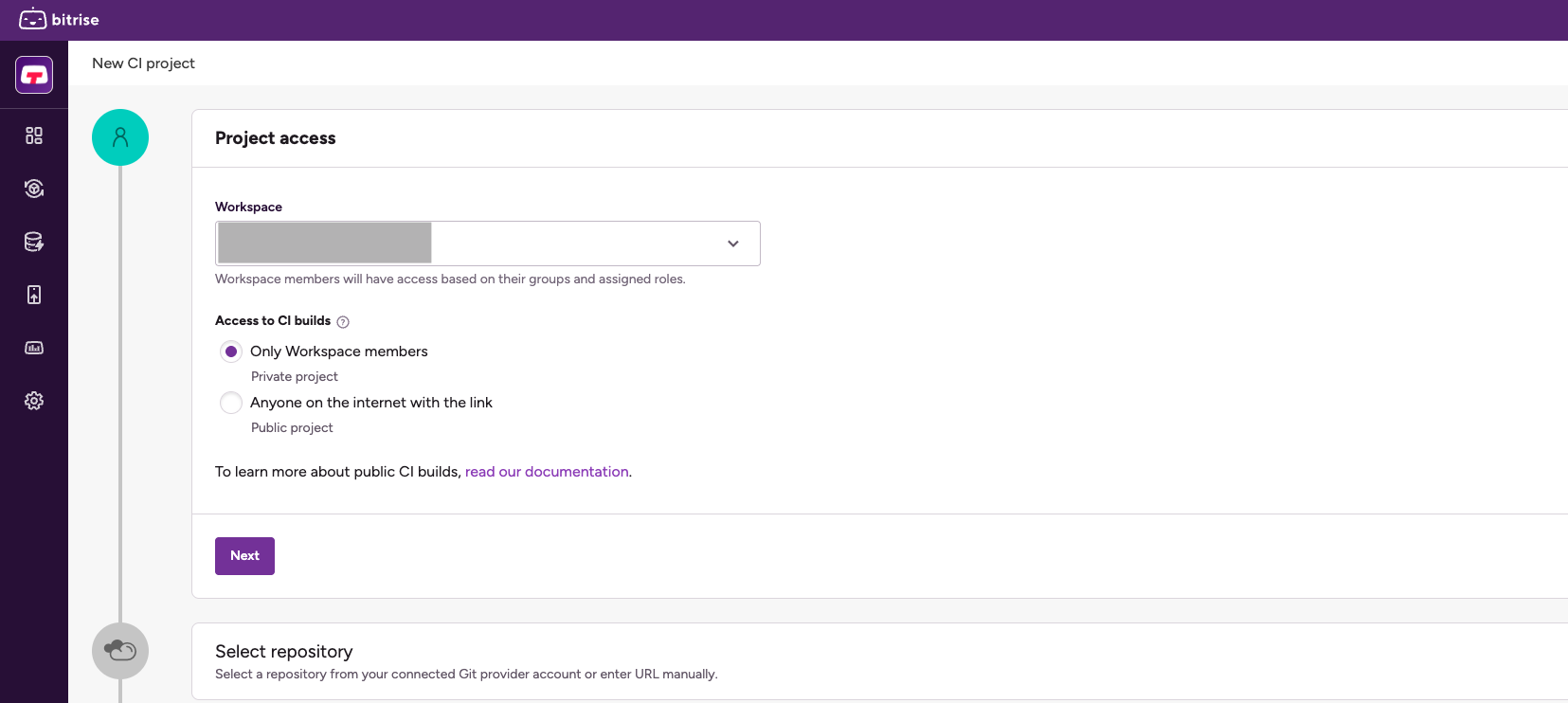Select the Only Workspace members radio button
This screenshot has width=1568, height=703.
click(231, 351)
